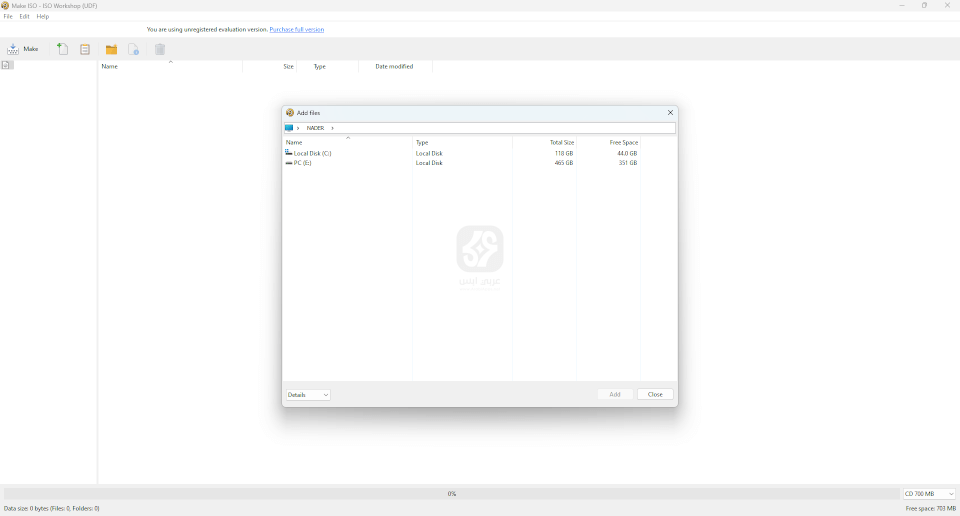The image size is (960, 516).
Task: Sort by Total Size column header
Action: tap(561, 143)
